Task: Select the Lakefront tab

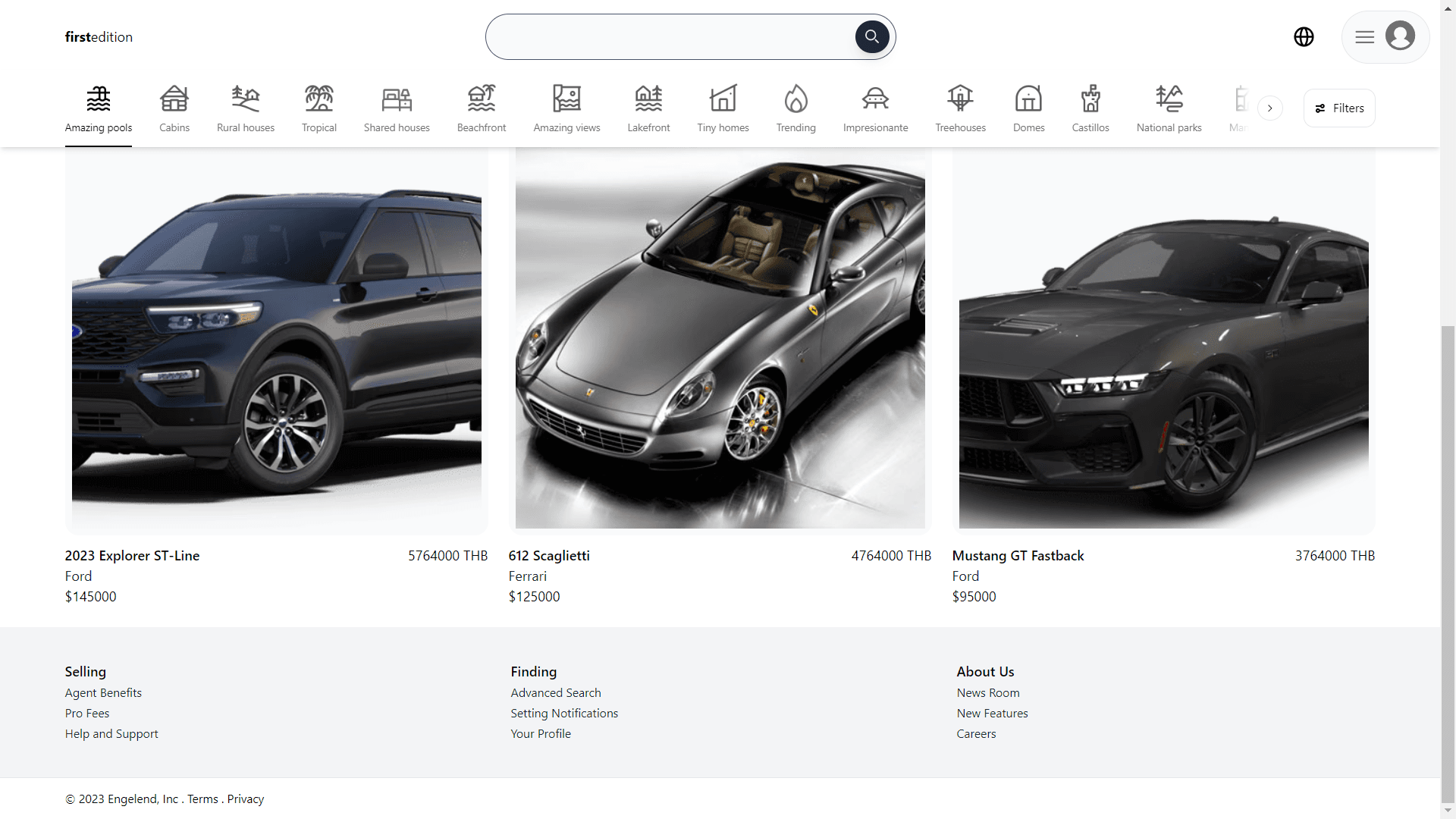Action: coord(647,107)
